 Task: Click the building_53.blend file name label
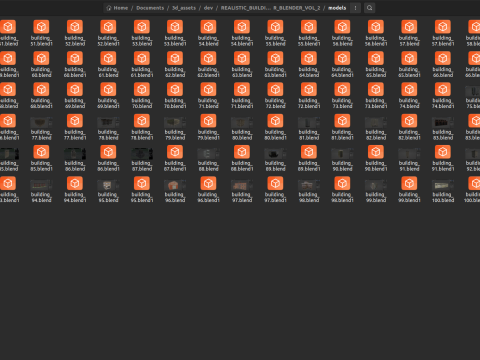[x=142, y=41]
